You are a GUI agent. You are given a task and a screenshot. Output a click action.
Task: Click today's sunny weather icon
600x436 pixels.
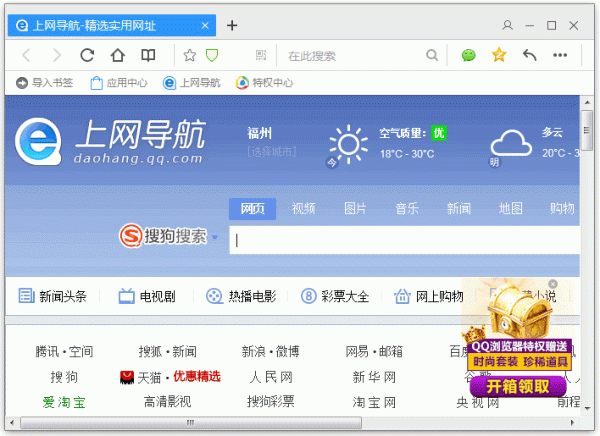[x=348, y=144]
